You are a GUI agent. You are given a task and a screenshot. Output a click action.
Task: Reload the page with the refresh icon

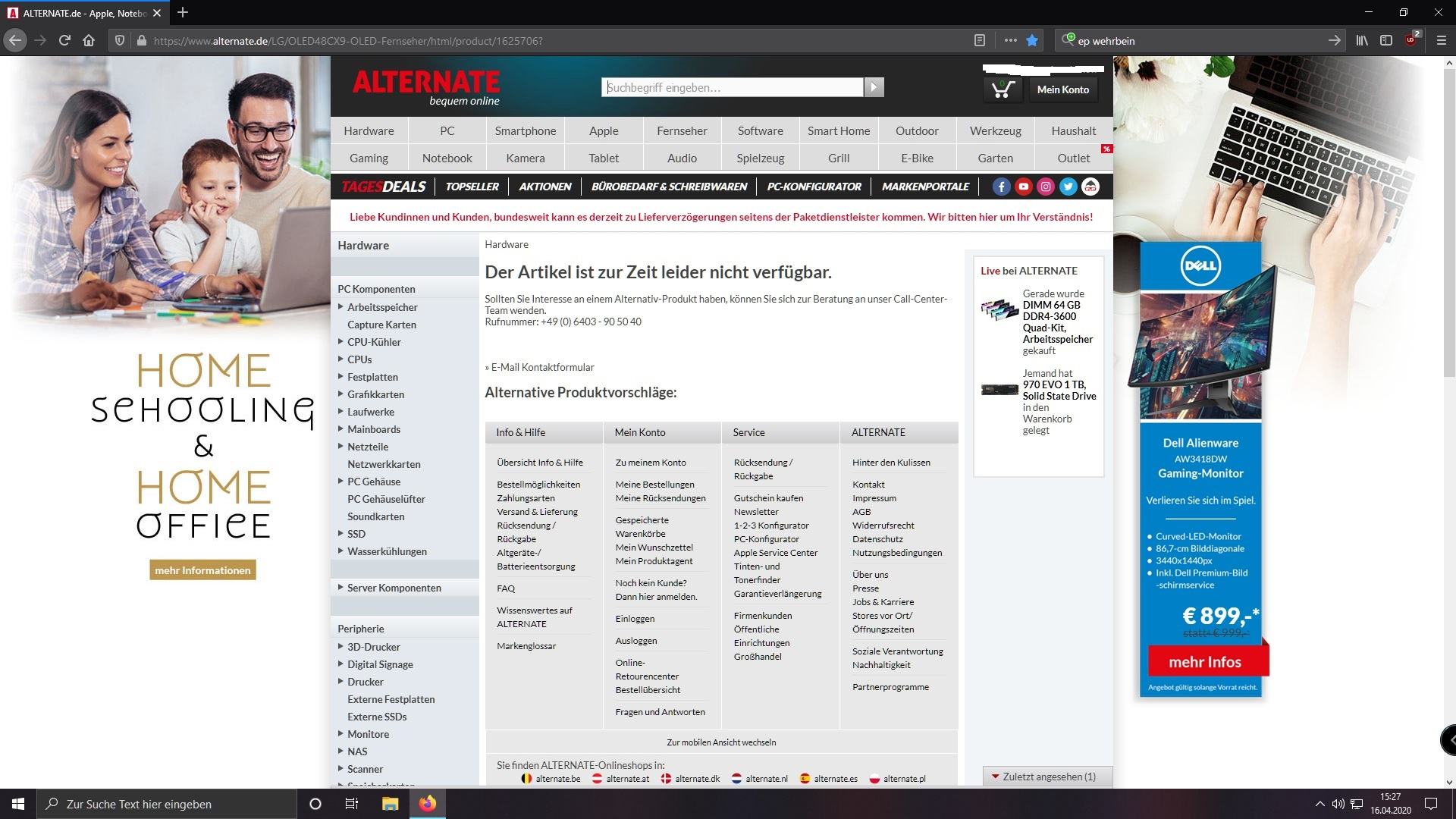tap(64, 41)
